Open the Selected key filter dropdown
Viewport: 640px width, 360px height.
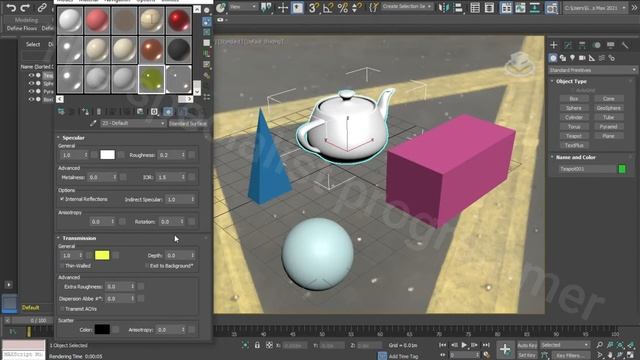pos(565,345)
